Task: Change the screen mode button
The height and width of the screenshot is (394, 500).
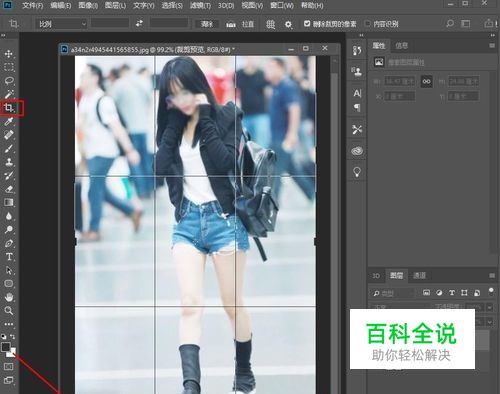Action: [x=9, y=380]
